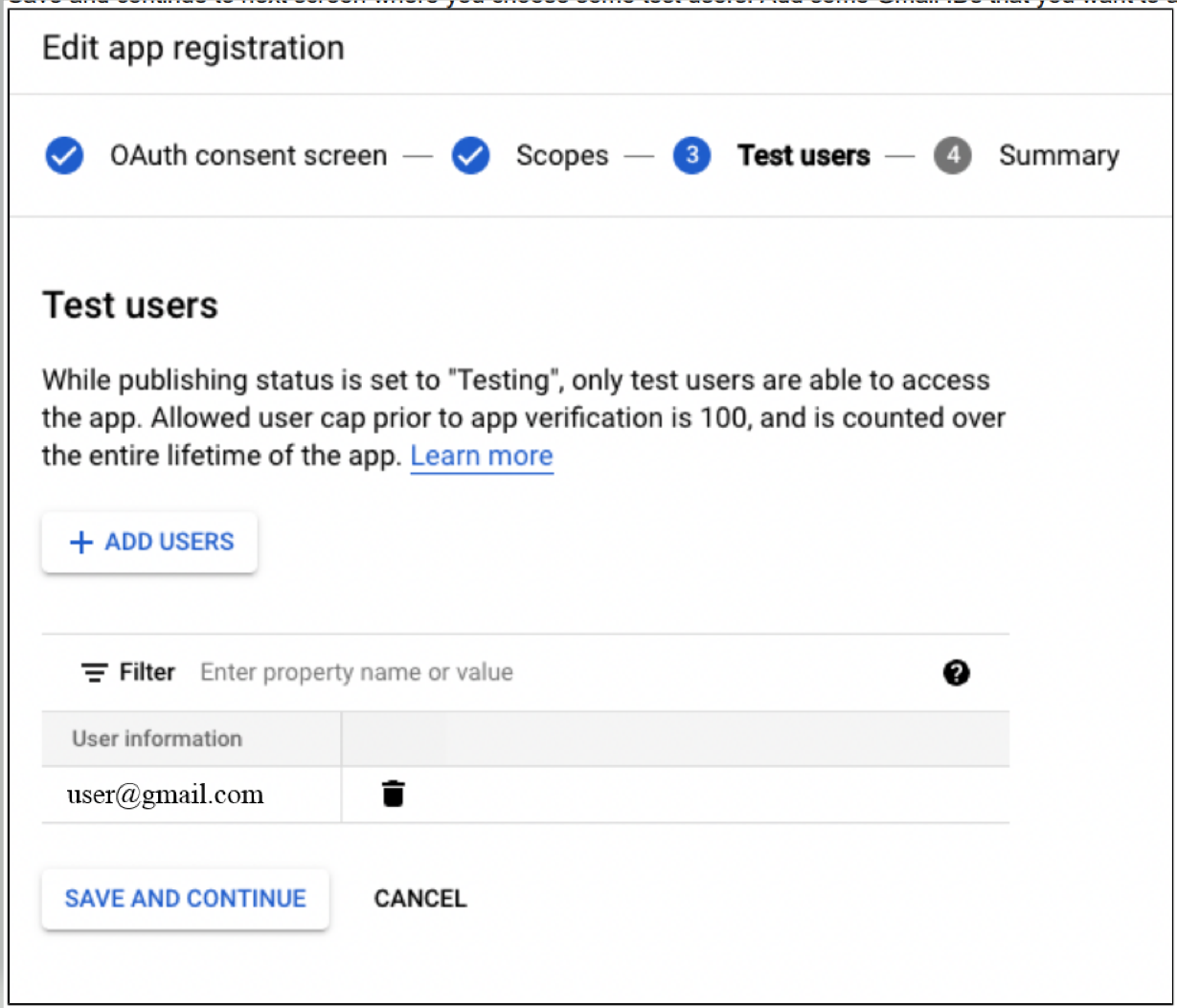
Task: Select the Test users step label
Action: click(804, 155)
